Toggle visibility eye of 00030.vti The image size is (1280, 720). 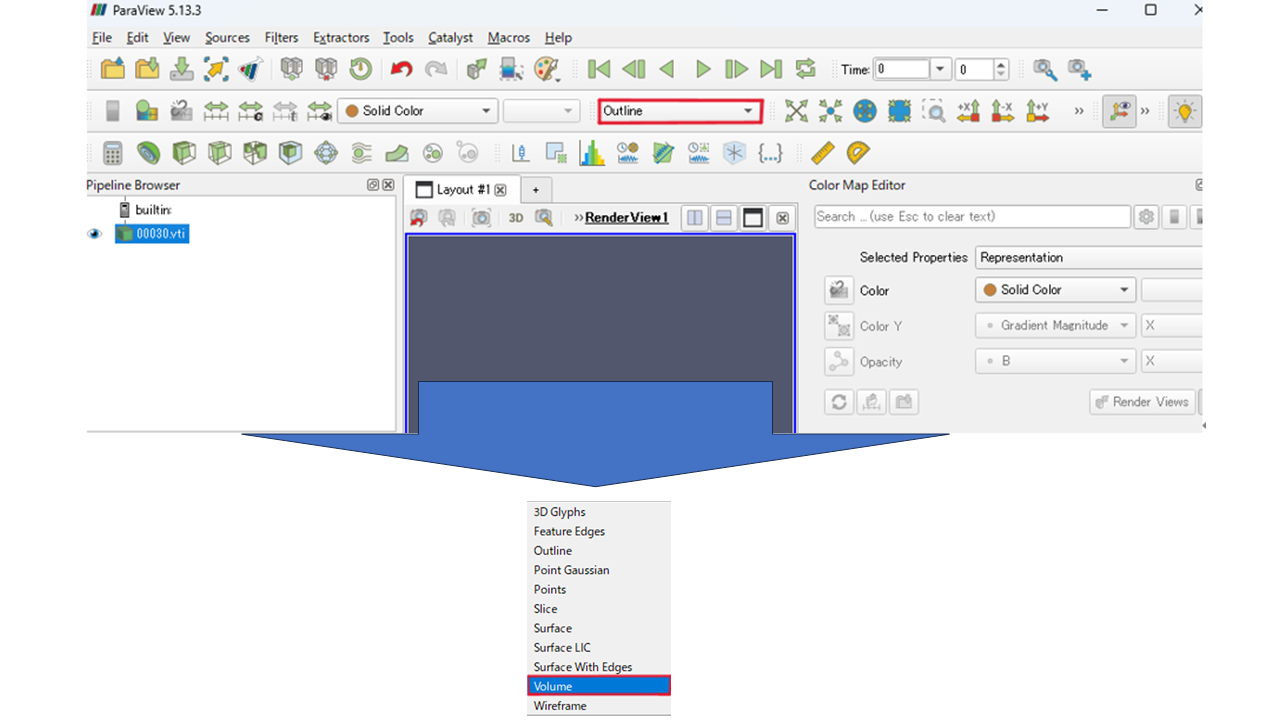pos(95,234)
